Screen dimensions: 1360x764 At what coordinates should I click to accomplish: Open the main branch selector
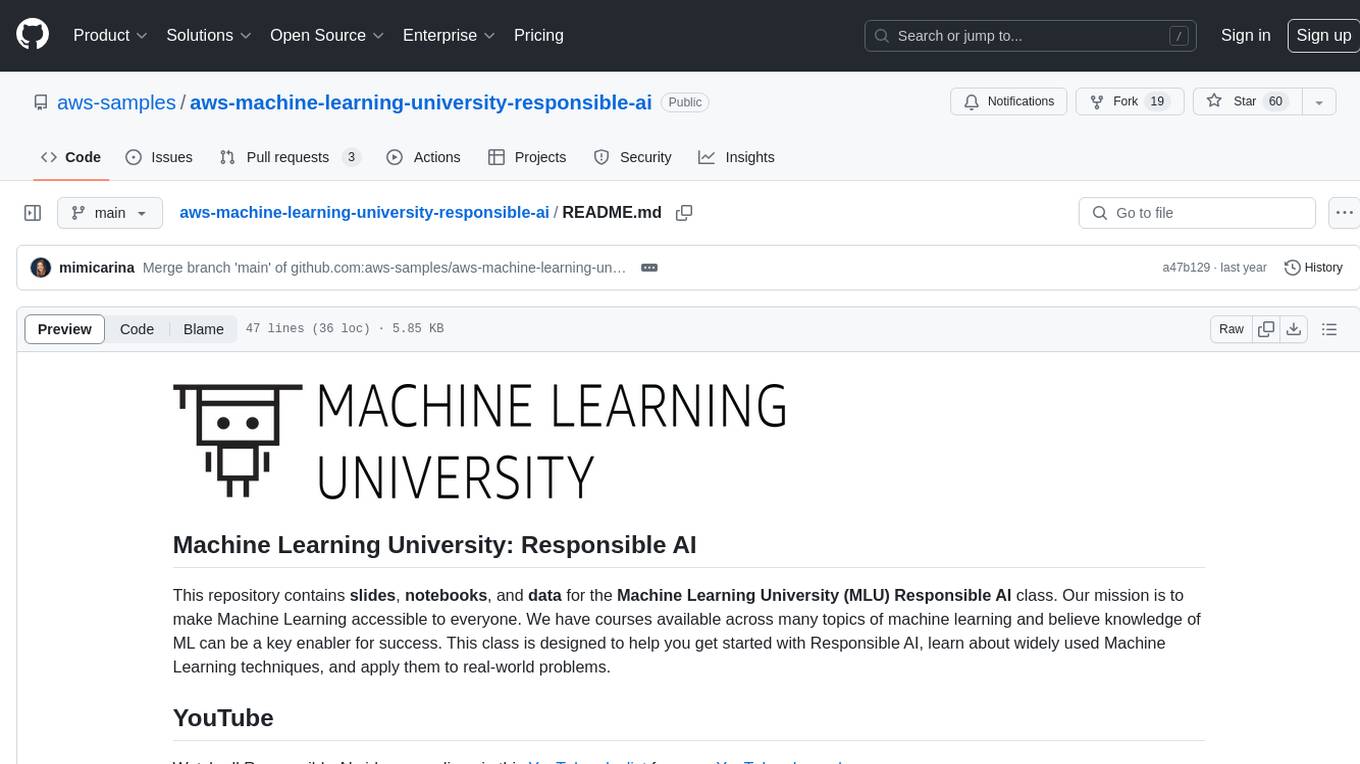(x=109, y=213)
